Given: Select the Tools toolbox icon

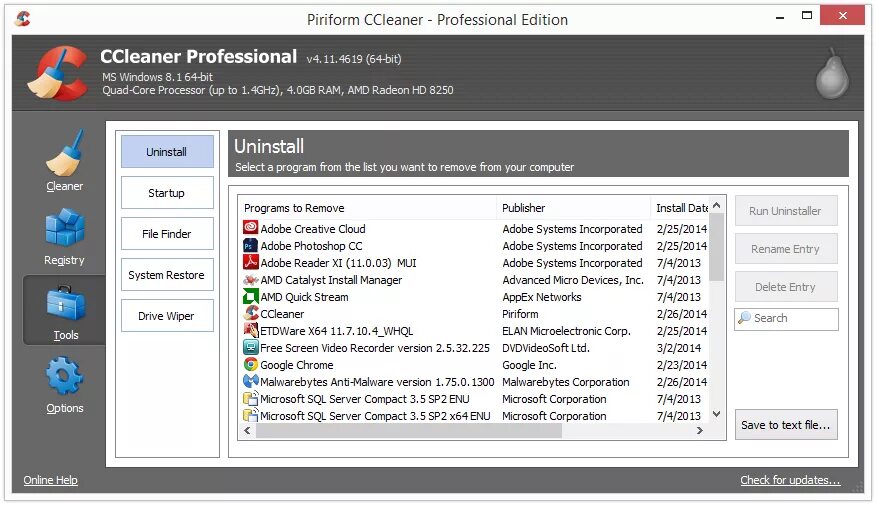Looking at the screenshot, I should 65,304.
